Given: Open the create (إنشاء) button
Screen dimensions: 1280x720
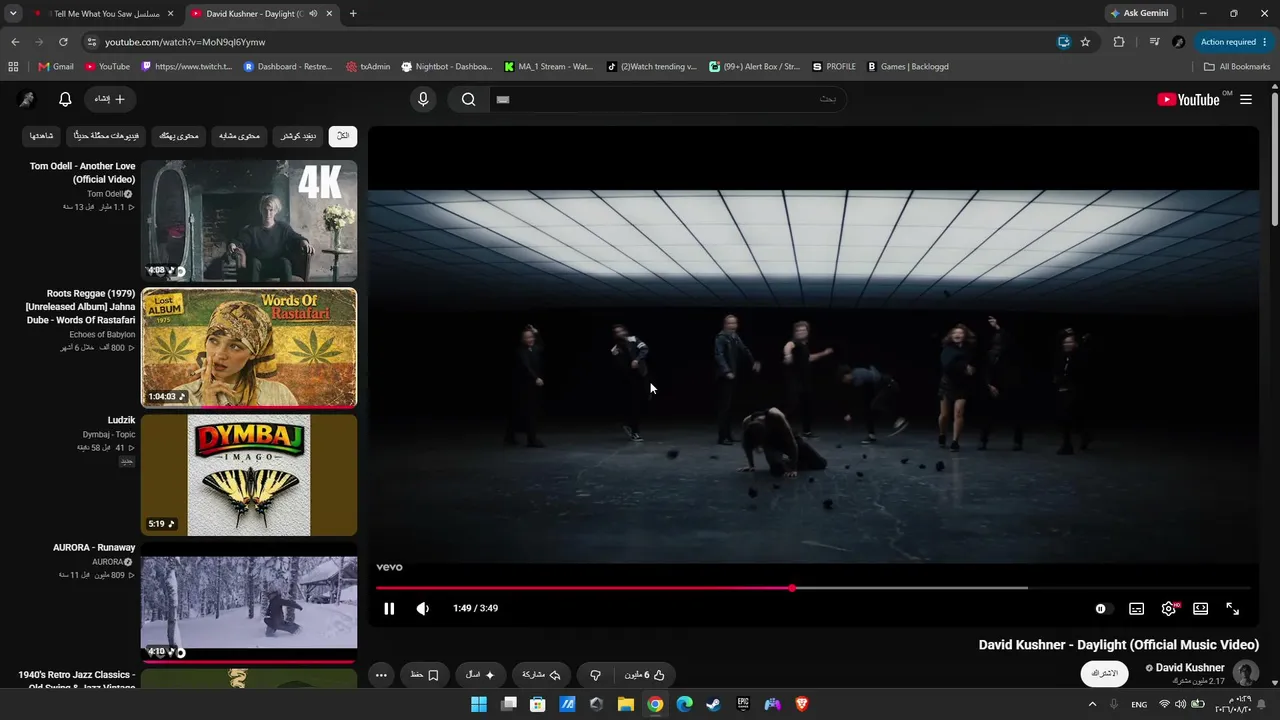Looking at the screenshot, I should pos(110,99).
